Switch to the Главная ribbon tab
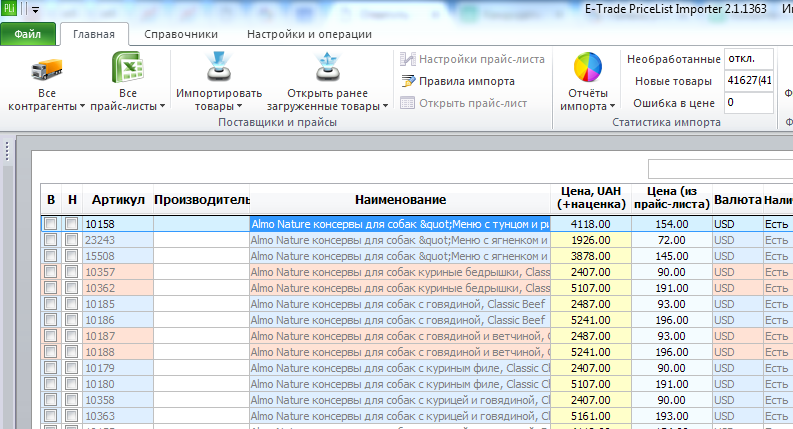 [x=94, y=34]
